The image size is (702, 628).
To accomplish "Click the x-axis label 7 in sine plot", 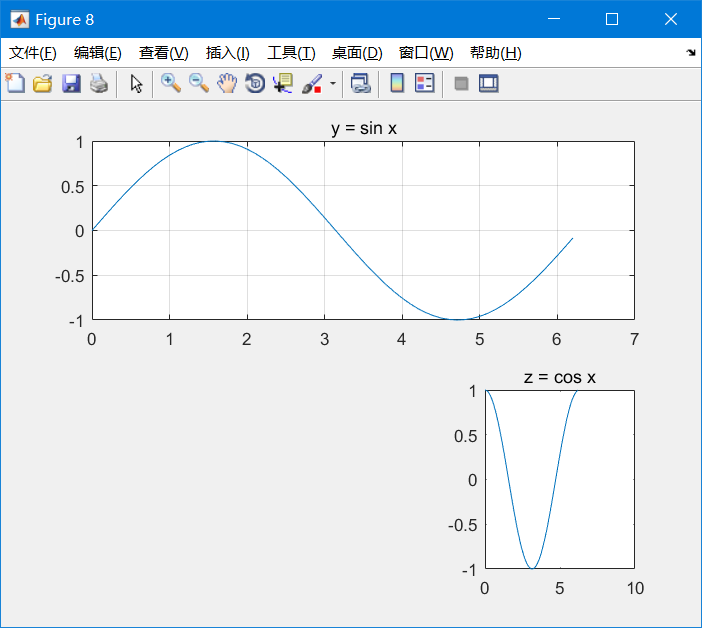I will point(634,339).
